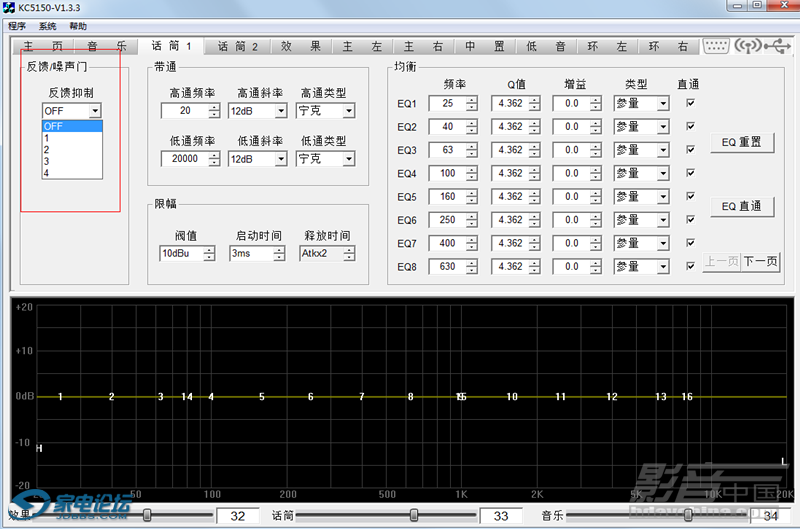Switch to the 话筒 2 tab
800x529 pixels.
pos(238,46)
